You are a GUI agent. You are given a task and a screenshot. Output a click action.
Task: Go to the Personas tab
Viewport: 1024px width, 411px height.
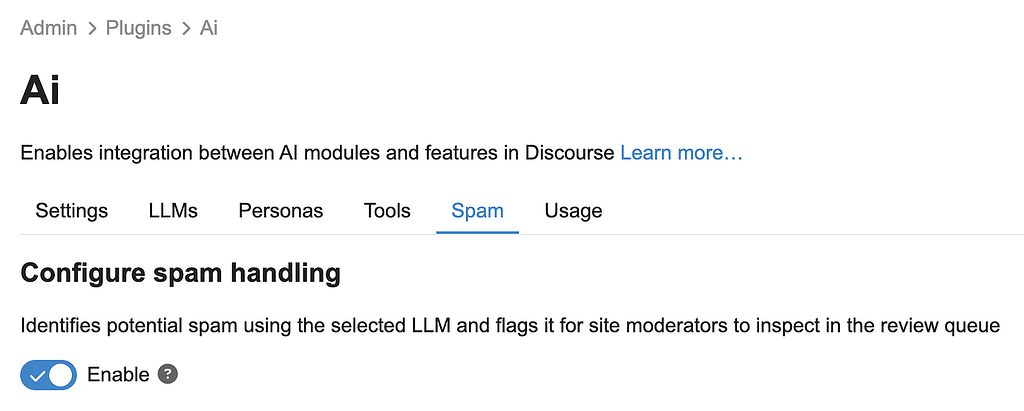point(280,211)
